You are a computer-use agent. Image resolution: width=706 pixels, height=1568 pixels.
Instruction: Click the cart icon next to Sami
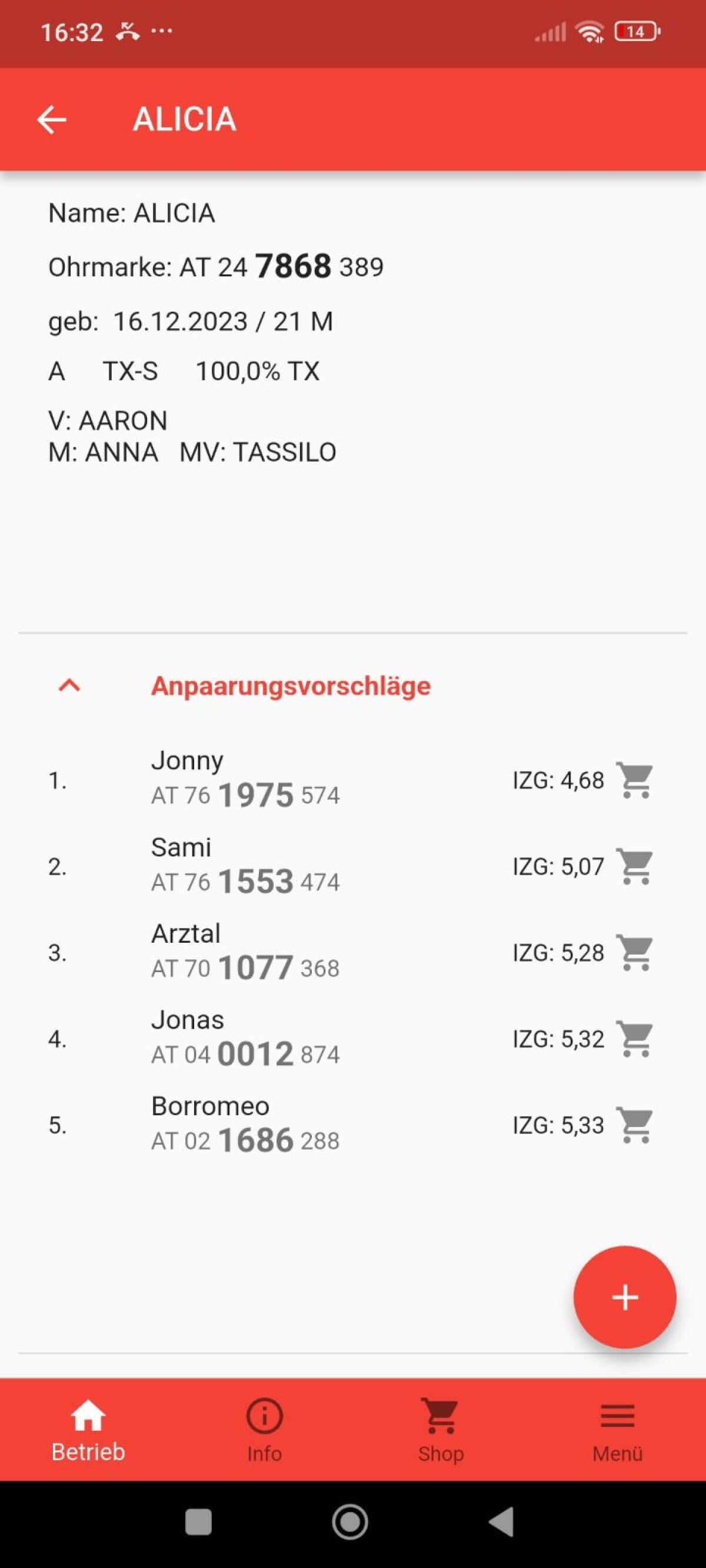[635, 866]
